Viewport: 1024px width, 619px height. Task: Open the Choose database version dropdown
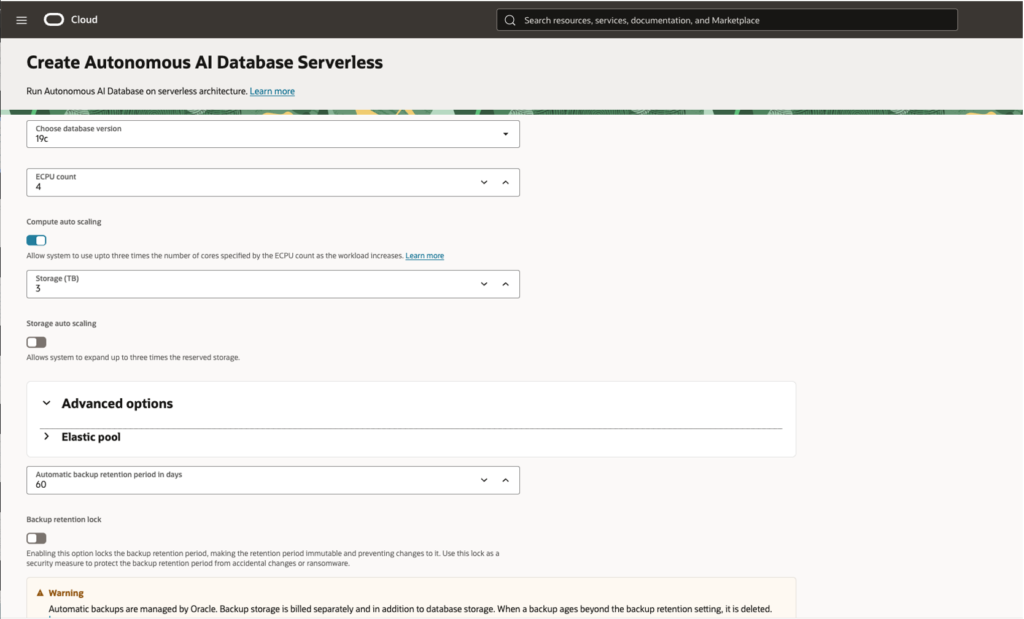(273, 134)
